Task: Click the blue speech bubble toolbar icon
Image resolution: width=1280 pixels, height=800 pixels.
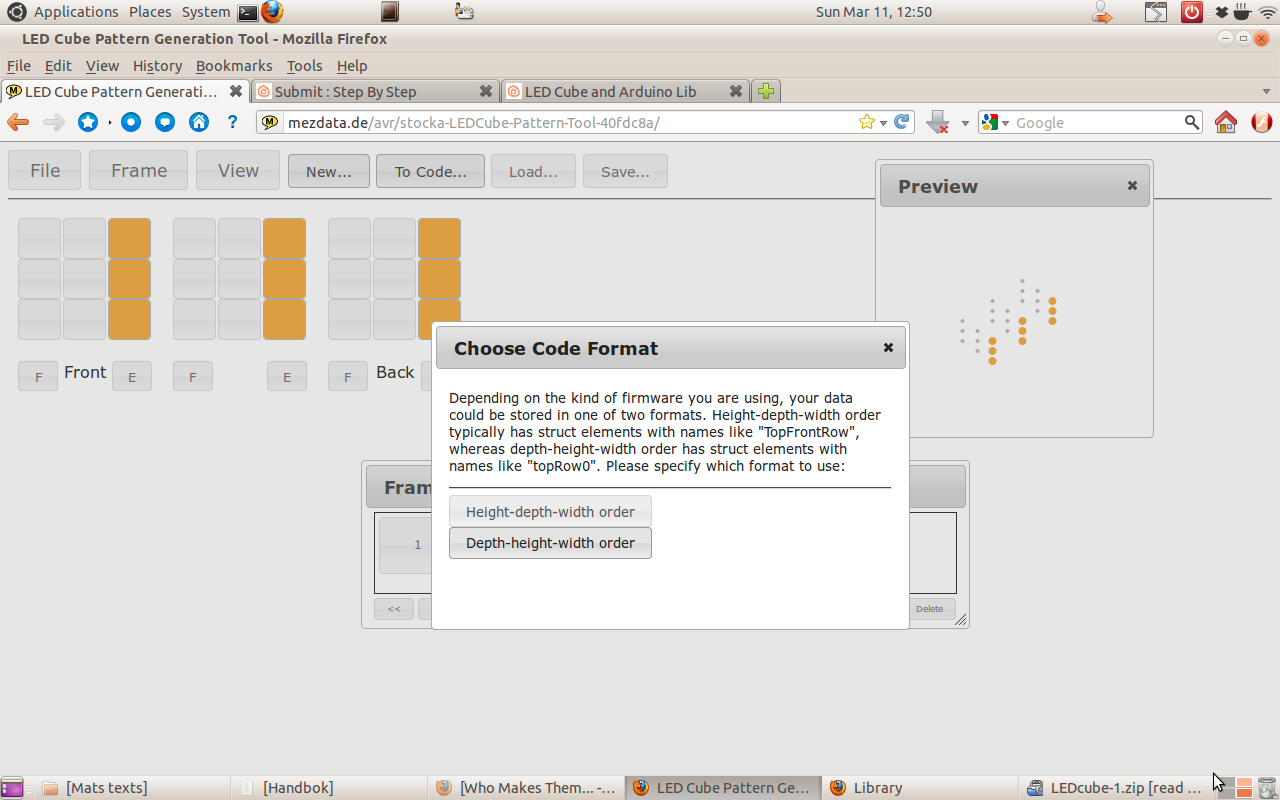Action: (x=165, y=122)
